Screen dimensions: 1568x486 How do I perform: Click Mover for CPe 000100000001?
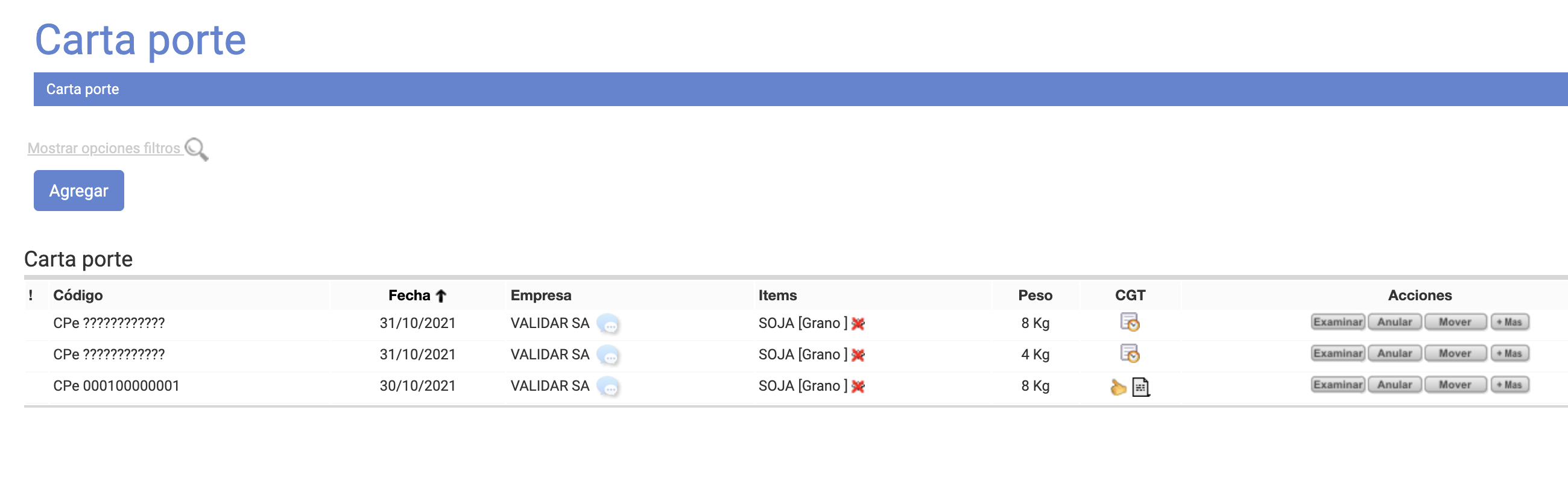(1455, 385)
